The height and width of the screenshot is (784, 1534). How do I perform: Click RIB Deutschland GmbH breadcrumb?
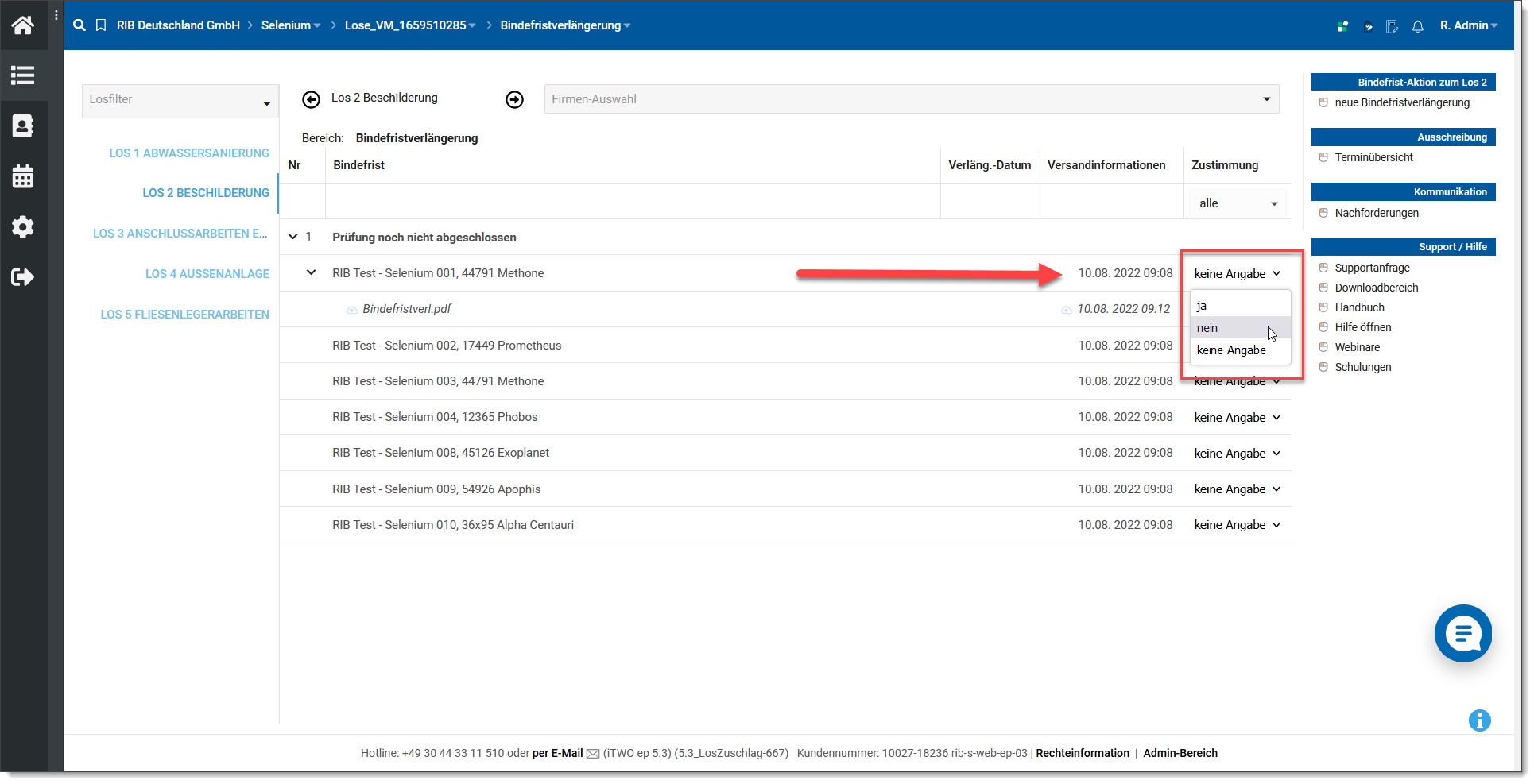pos(178,25)
